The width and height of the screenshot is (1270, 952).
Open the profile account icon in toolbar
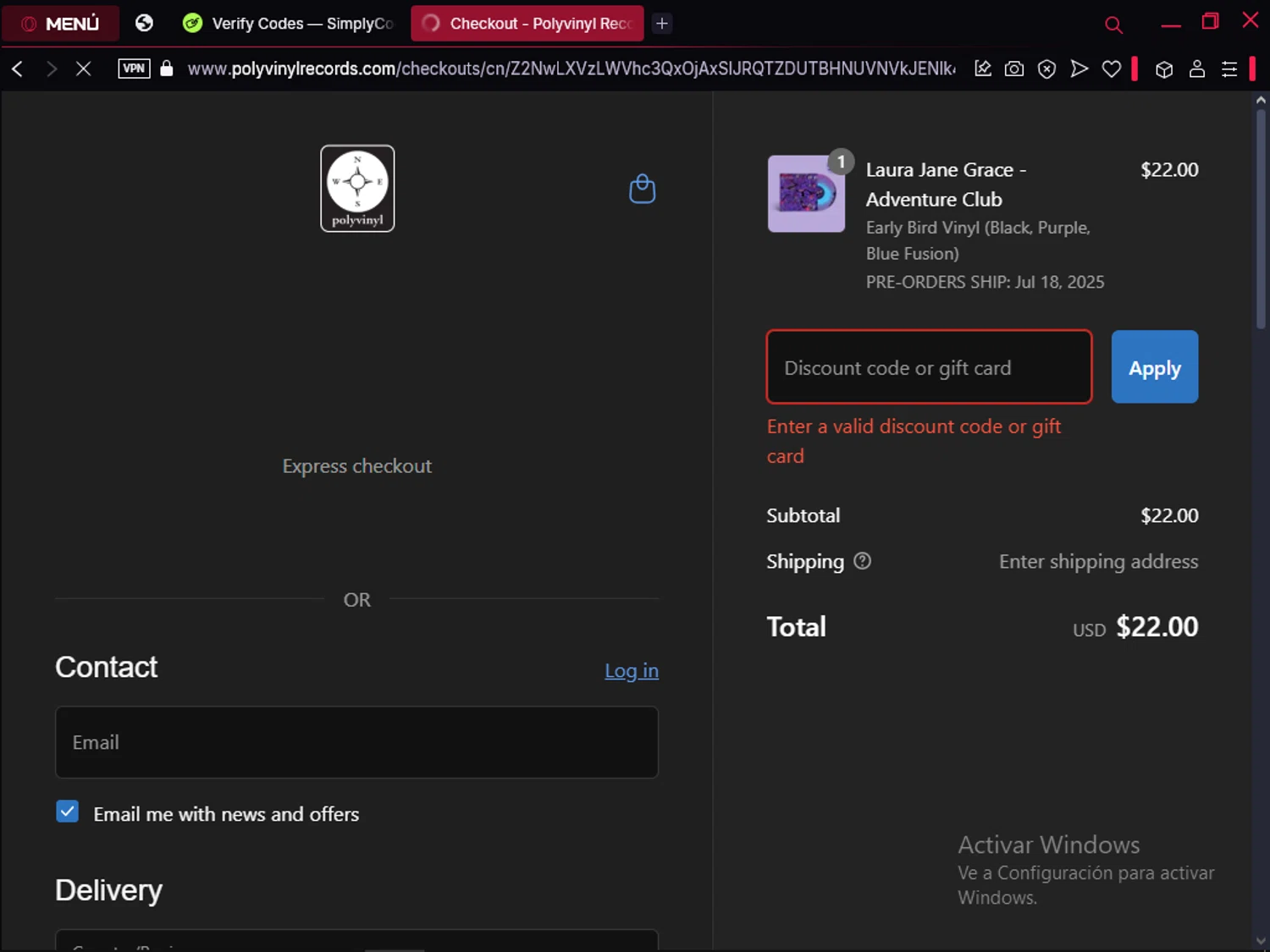[x=1197, y=69]
